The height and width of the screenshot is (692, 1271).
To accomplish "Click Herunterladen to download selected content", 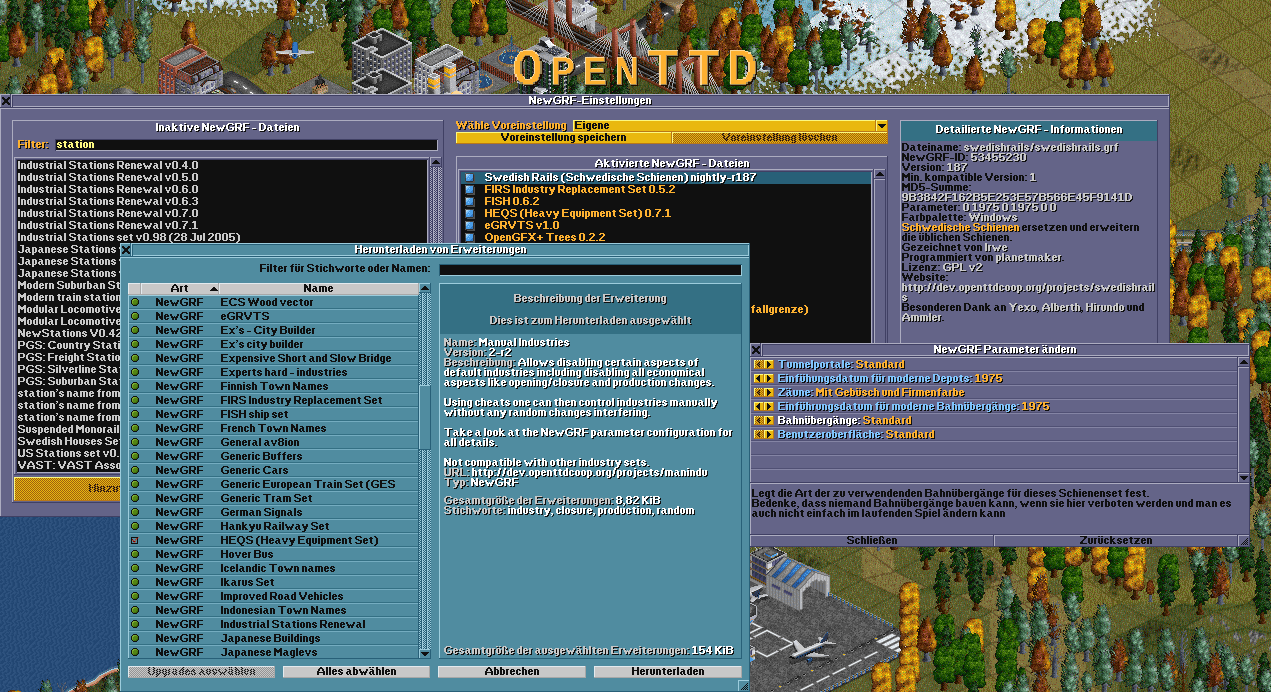I will [666, 671].
